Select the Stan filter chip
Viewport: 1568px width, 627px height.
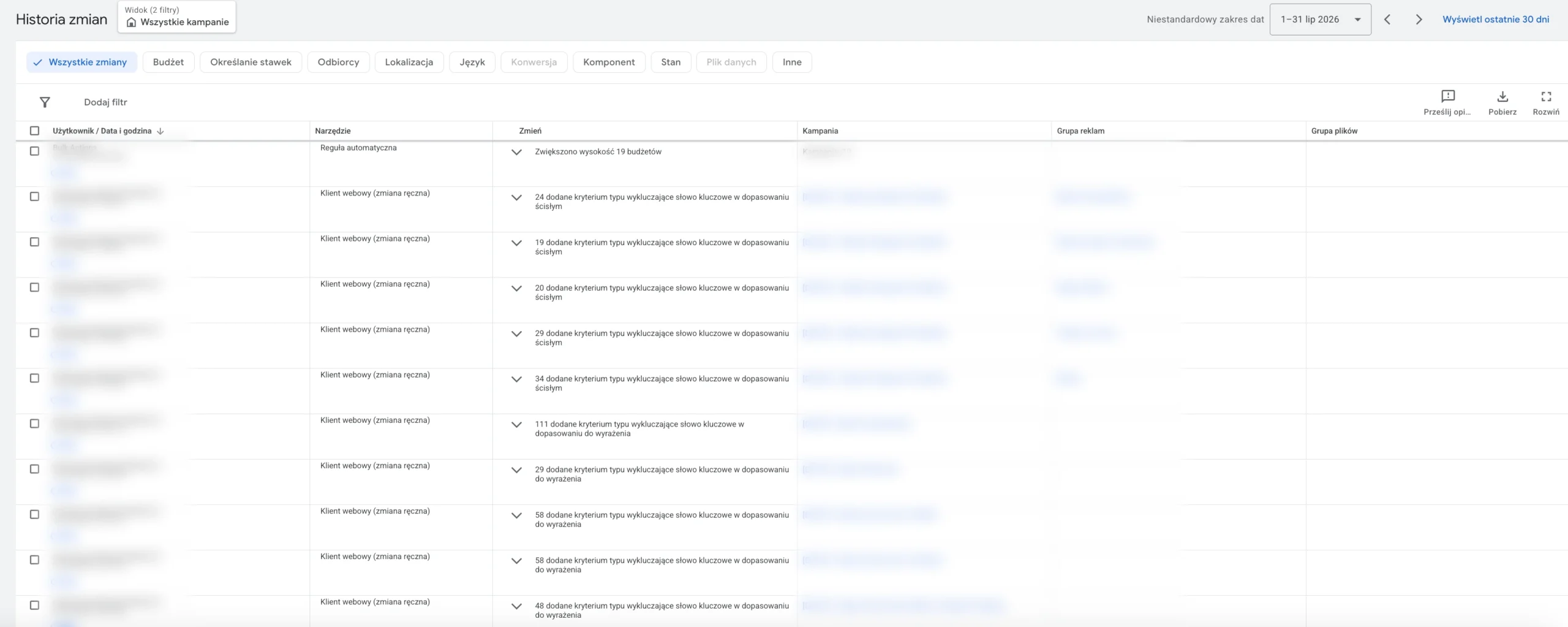671,62
